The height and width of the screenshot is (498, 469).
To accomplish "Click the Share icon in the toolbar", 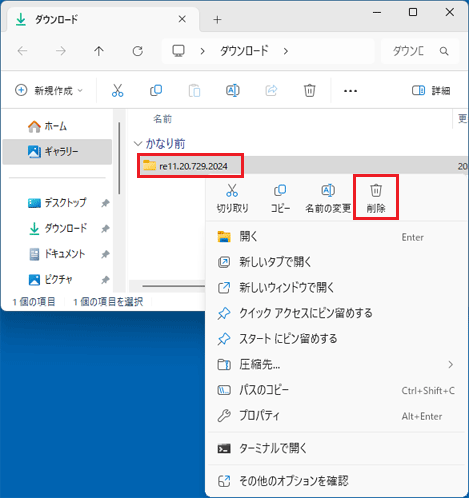I will [271, 90].
